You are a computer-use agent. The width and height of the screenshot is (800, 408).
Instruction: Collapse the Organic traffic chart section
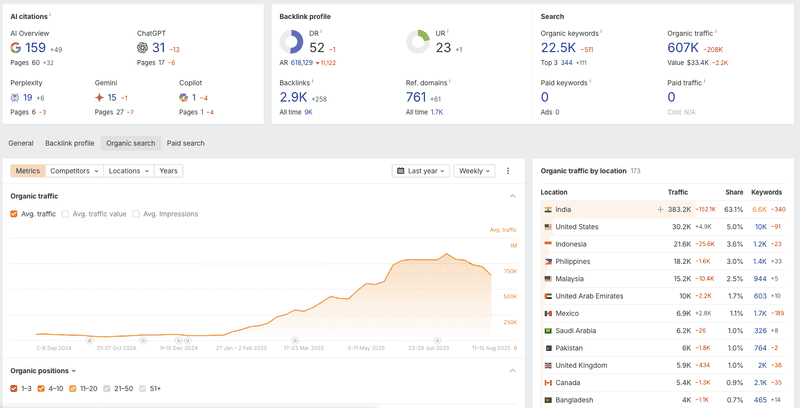[513, 196]
